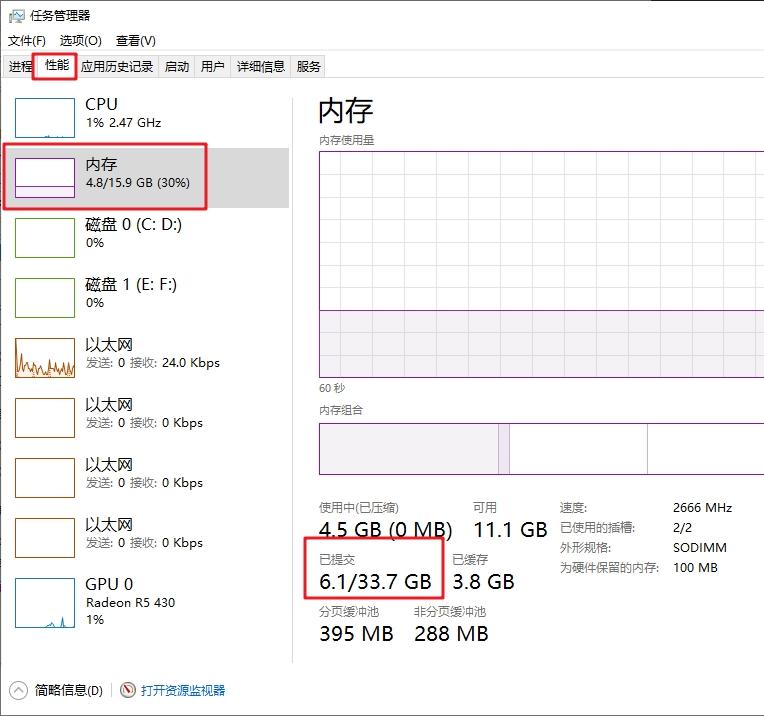764x716 pixels.
Task: Switch to the 详细信息 tab
Action: point(261,66)
